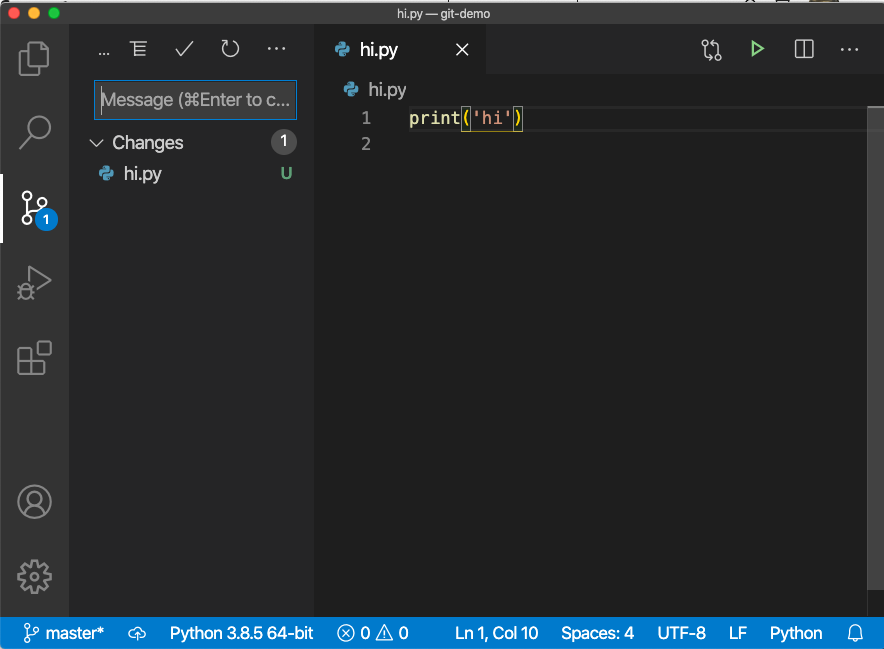Open the Run and Debug view
Viewport: 884px width, 649px height.
[x=34, y=283]
